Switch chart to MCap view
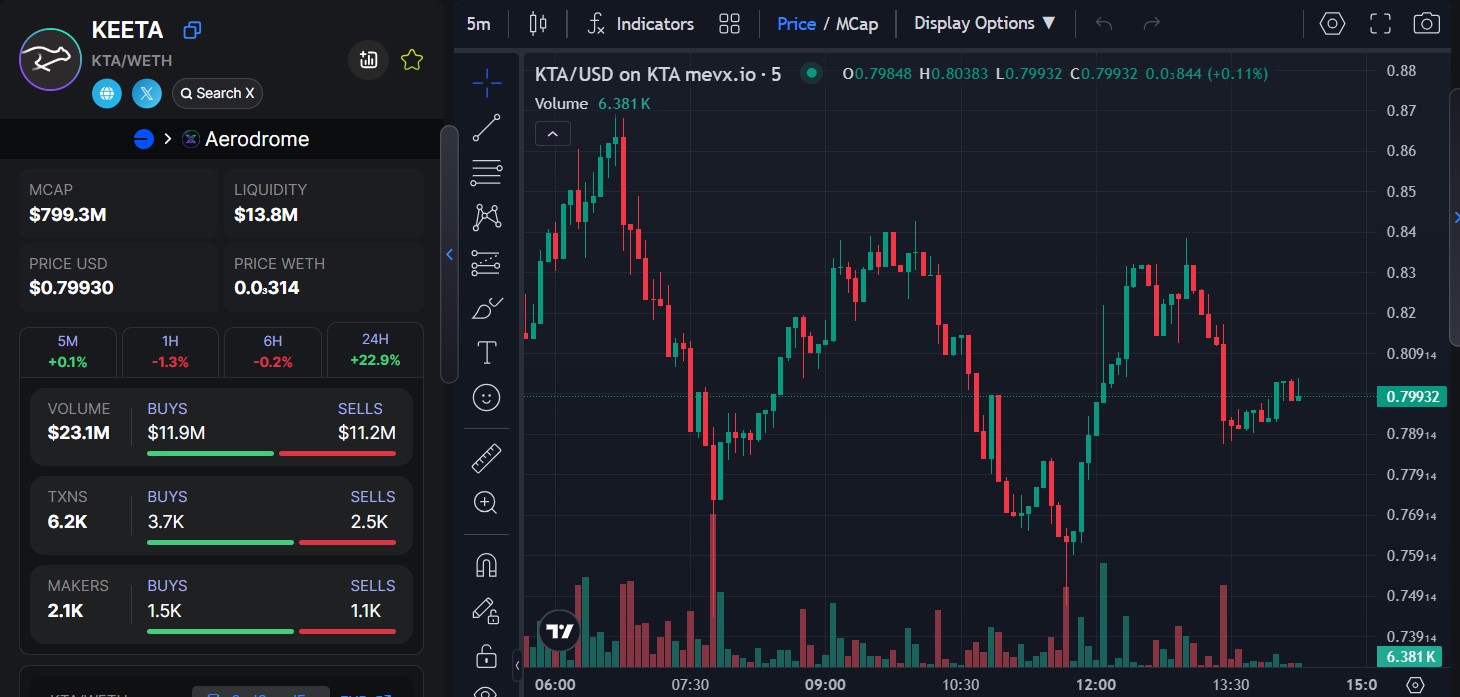This screenshot has height=697, width=1460. pos(857,24)
